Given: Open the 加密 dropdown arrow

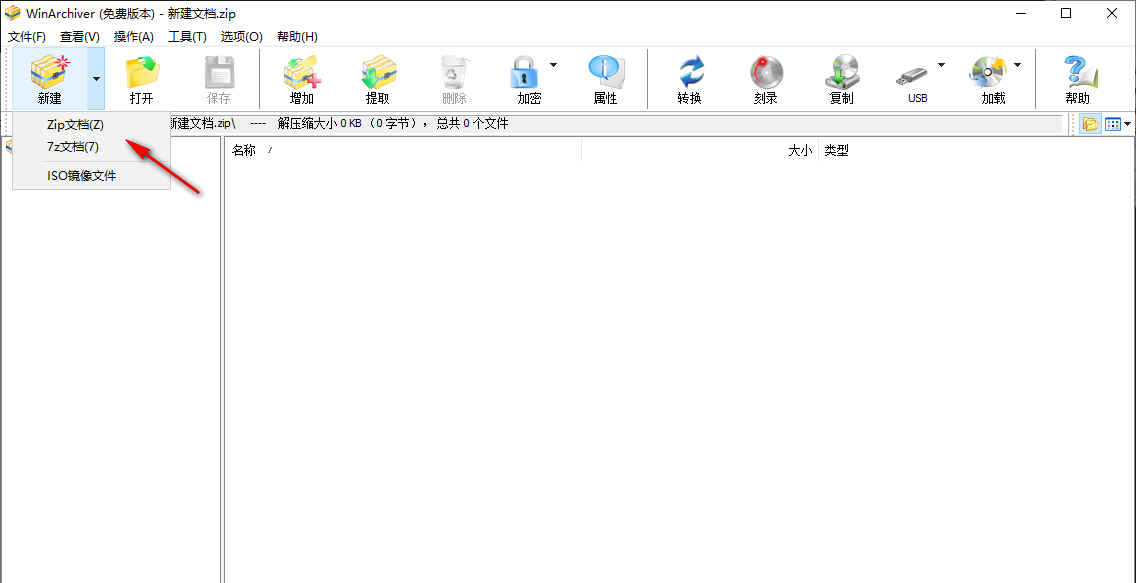Looking at the screenshot, I should (x=554, y=65).
